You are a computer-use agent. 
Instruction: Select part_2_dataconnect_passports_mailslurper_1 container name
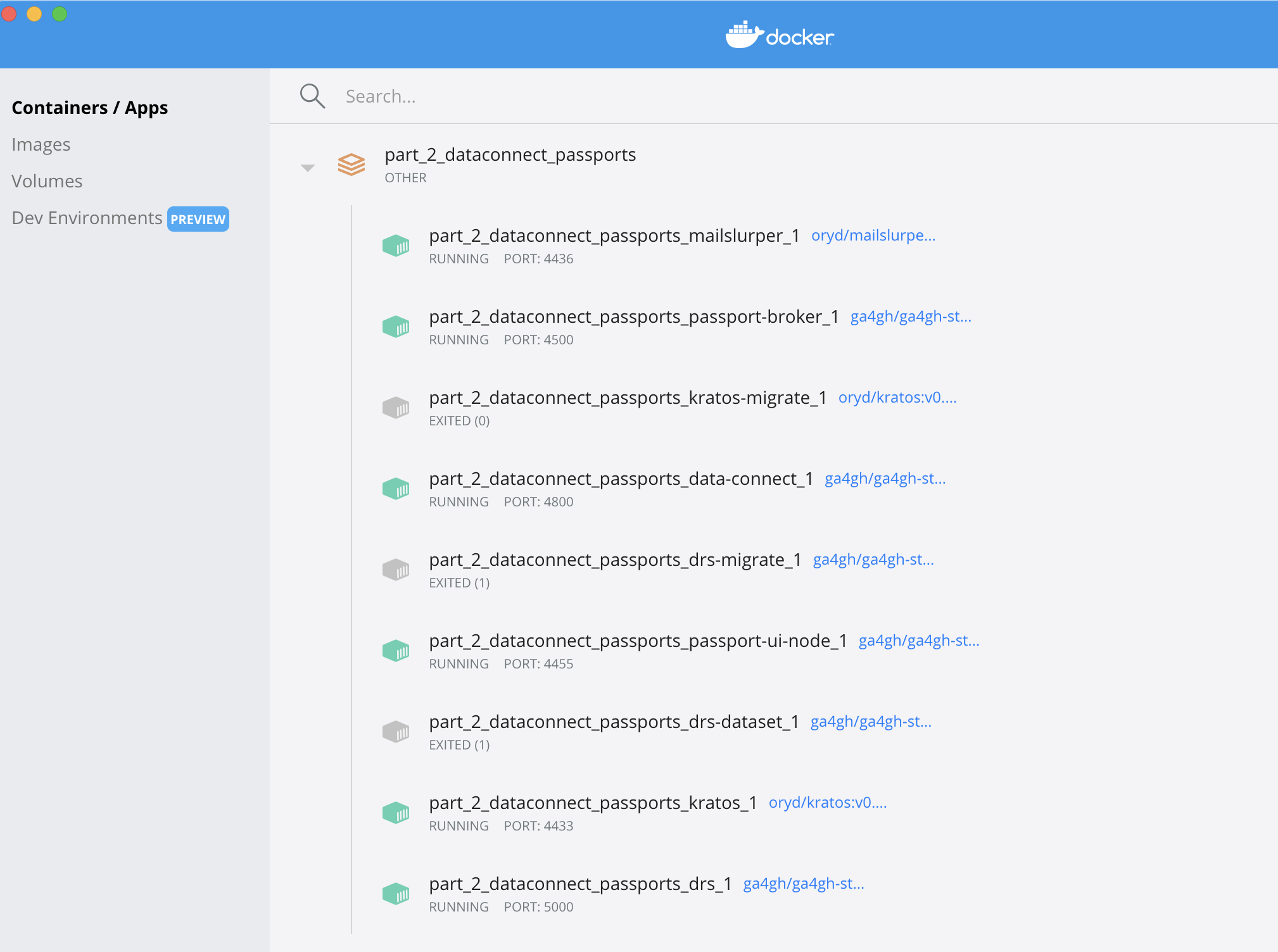(x=614, y=235)
